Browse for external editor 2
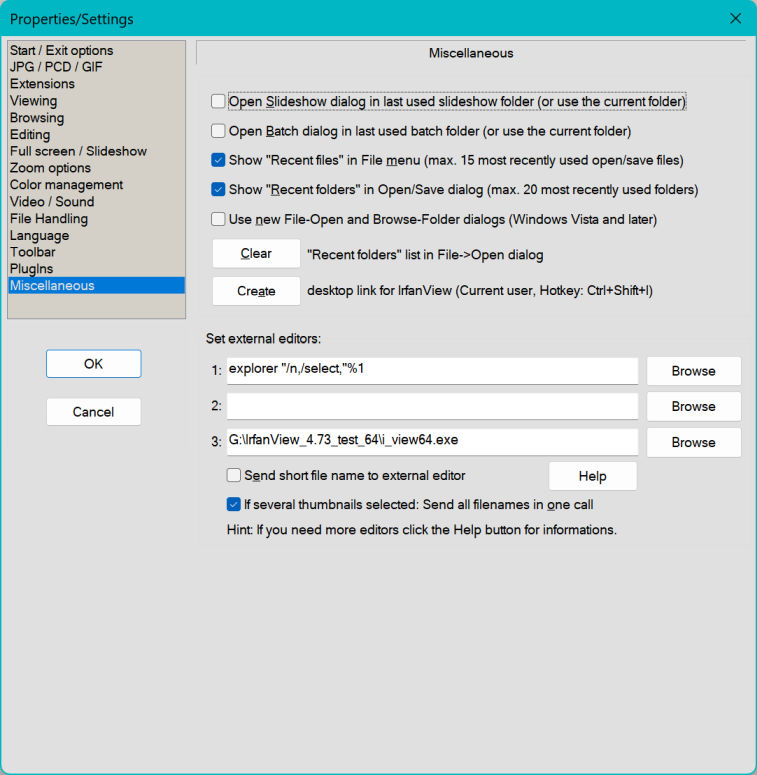Screen dimensions: 757x775 pyautogui.click(x=693, y=407)
